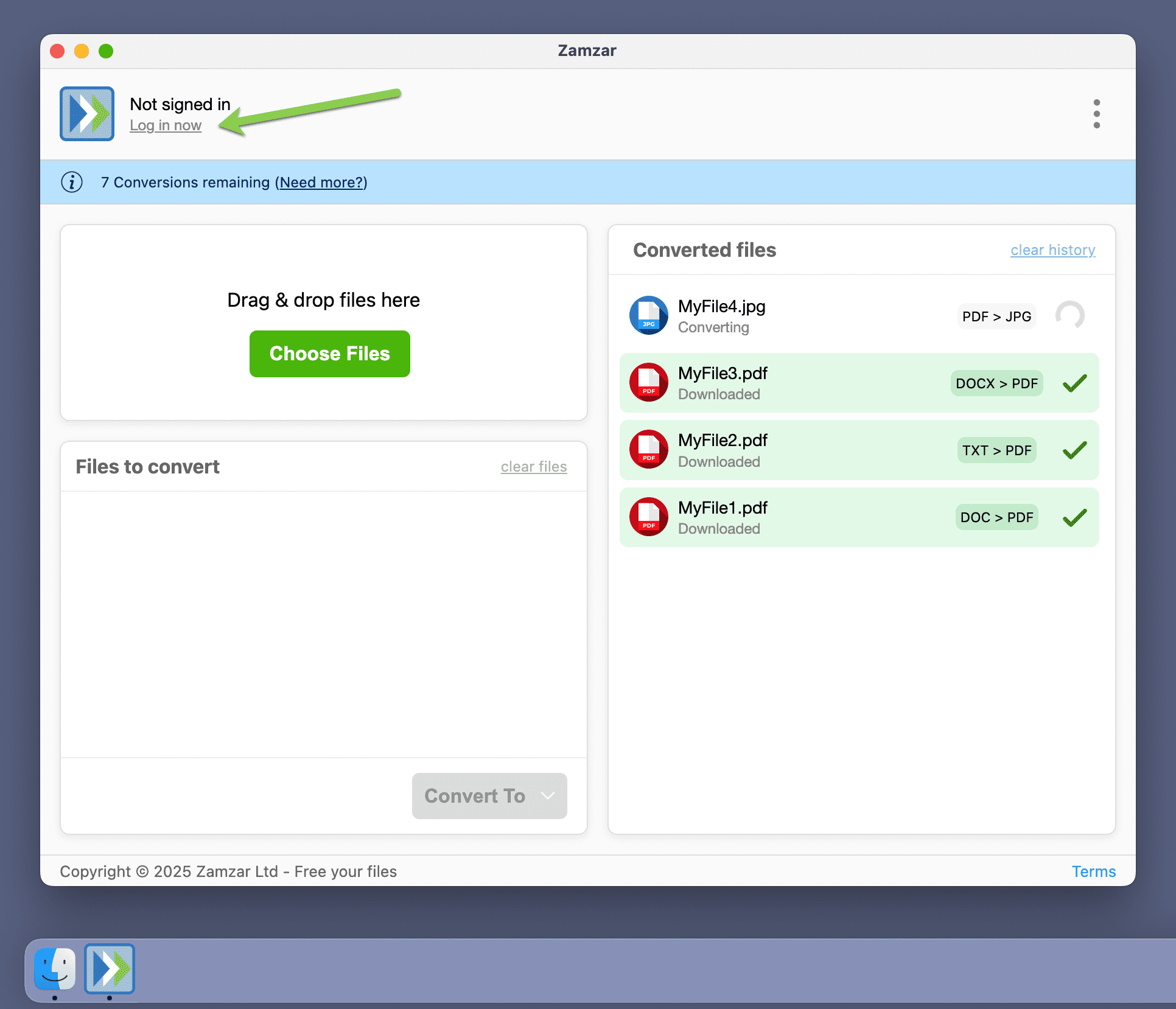Open the Convert To dropdown
The width and height of the screenshot is (1176, 1009).
(x=489, y=795)
